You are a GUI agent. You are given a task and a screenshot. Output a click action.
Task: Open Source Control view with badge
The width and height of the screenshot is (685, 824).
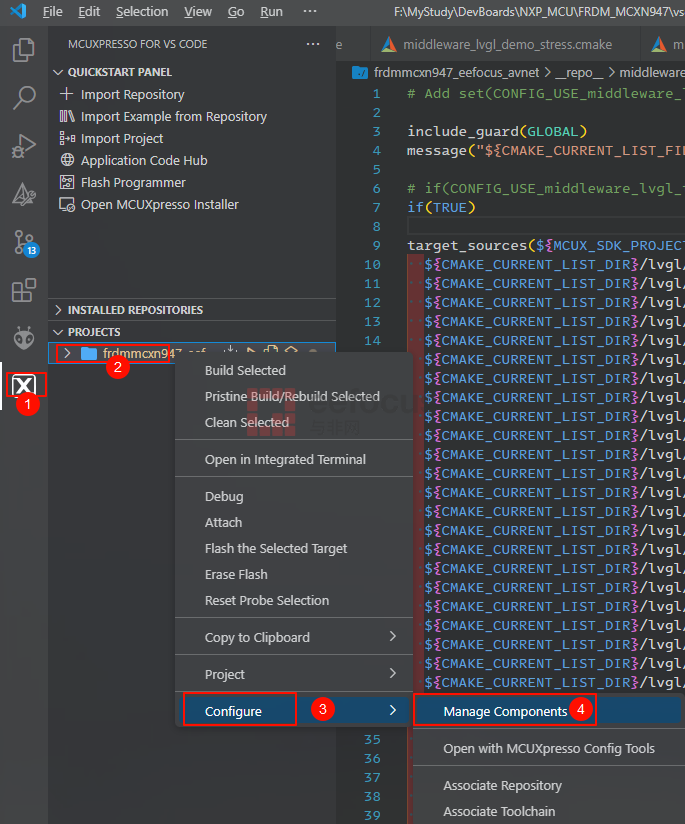click(x=24, y=242)
